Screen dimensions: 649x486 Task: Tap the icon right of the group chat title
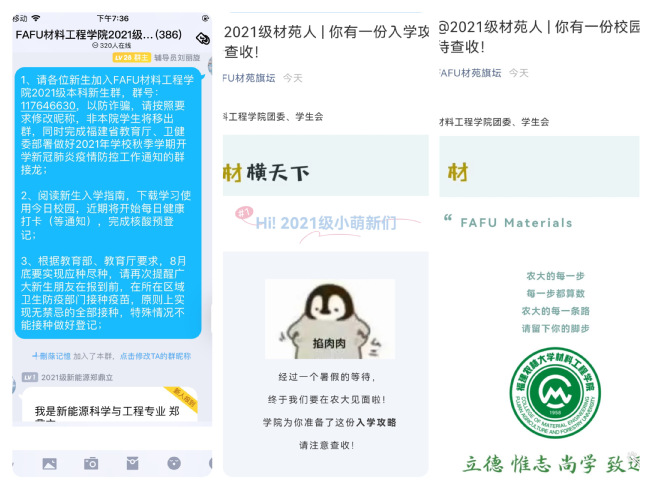(201, 38)
